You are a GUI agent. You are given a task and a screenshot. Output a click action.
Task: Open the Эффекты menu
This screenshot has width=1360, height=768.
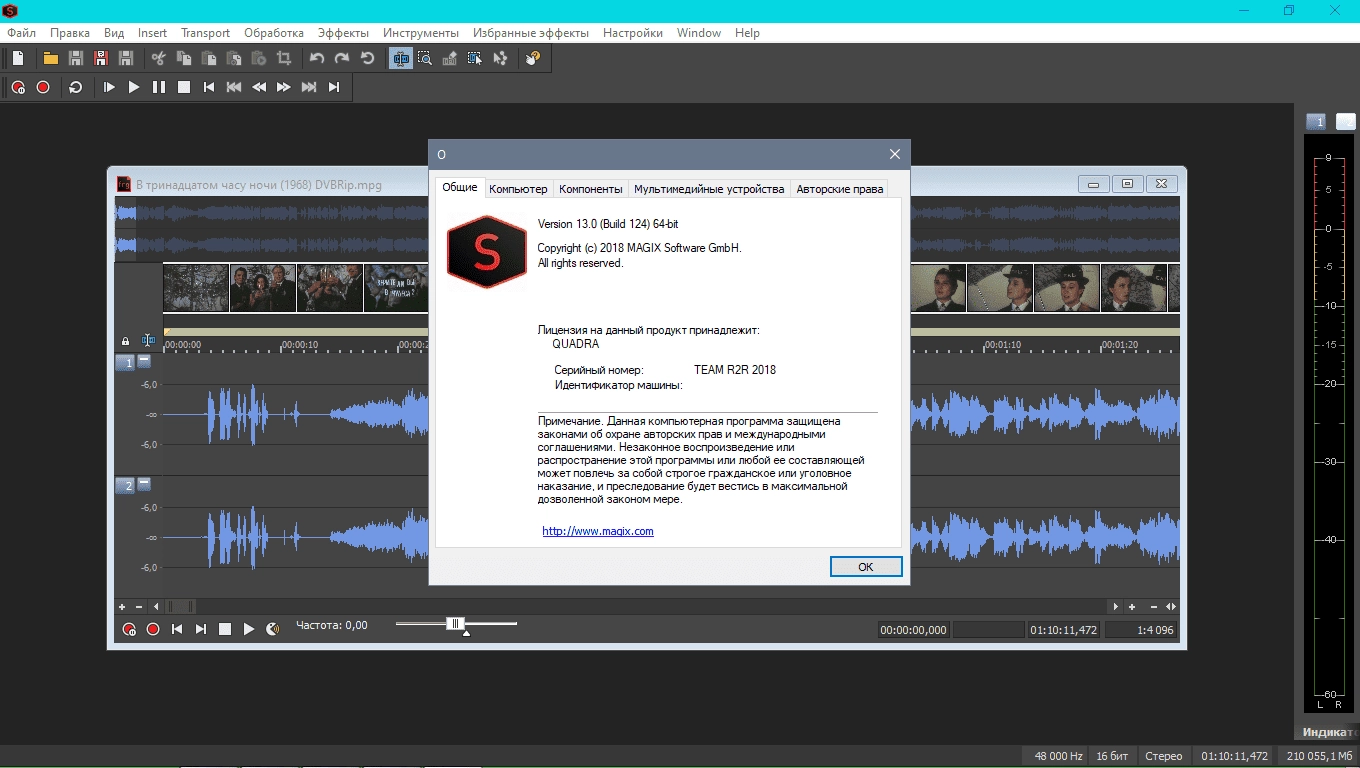pos(343,33)
